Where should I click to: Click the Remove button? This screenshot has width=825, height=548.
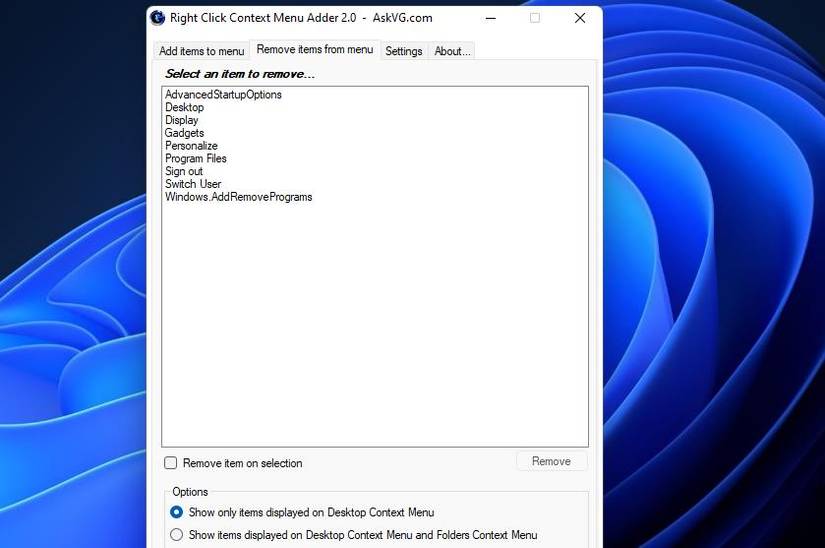[x=551, y=461]
